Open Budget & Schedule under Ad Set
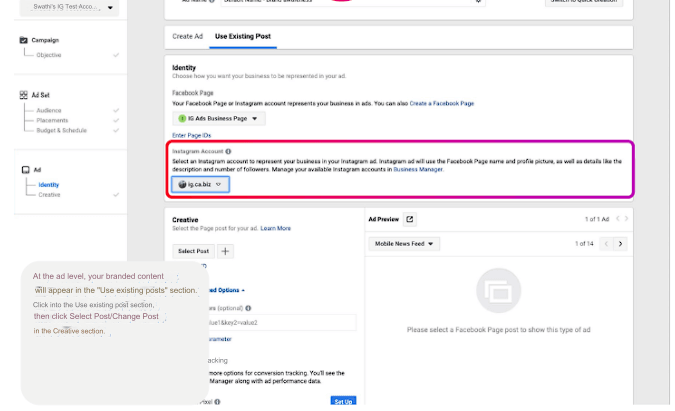The image size is (675, 411). tap(62, 130)
